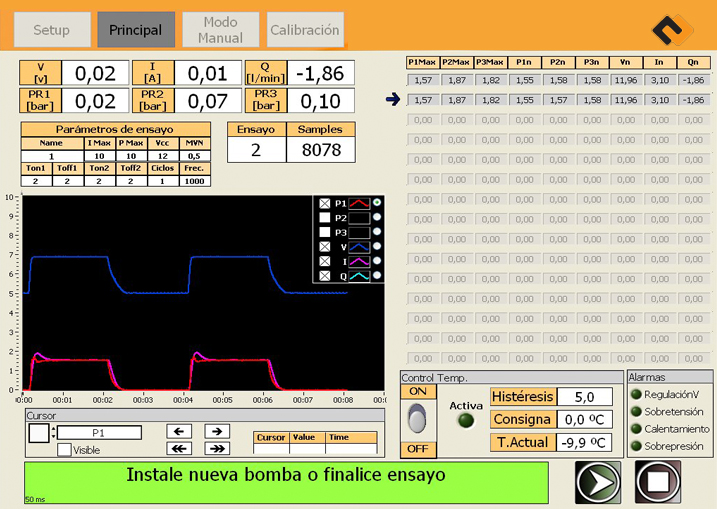Enable P2 trace checkbox in legend
This screenshot has height=509, width=717.
pos(325,218)
